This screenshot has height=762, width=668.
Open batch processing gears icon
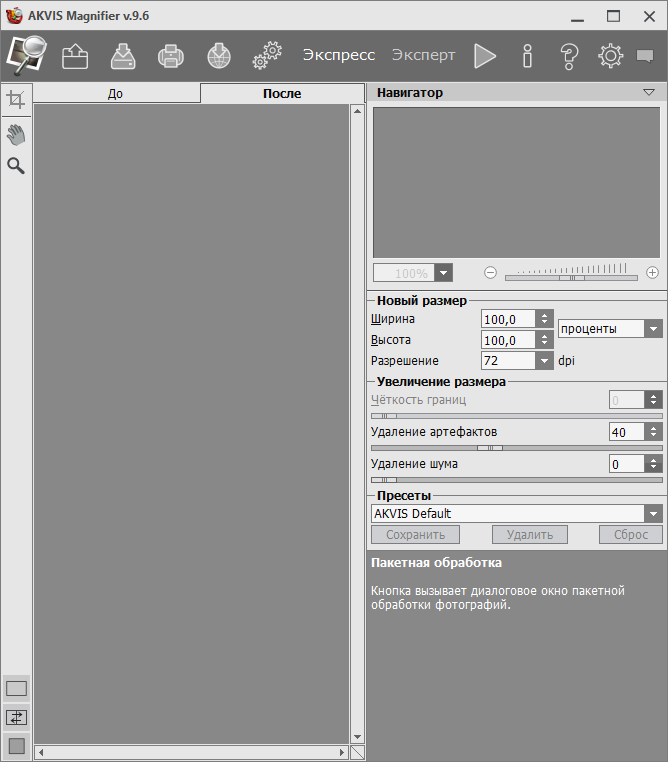267,55
